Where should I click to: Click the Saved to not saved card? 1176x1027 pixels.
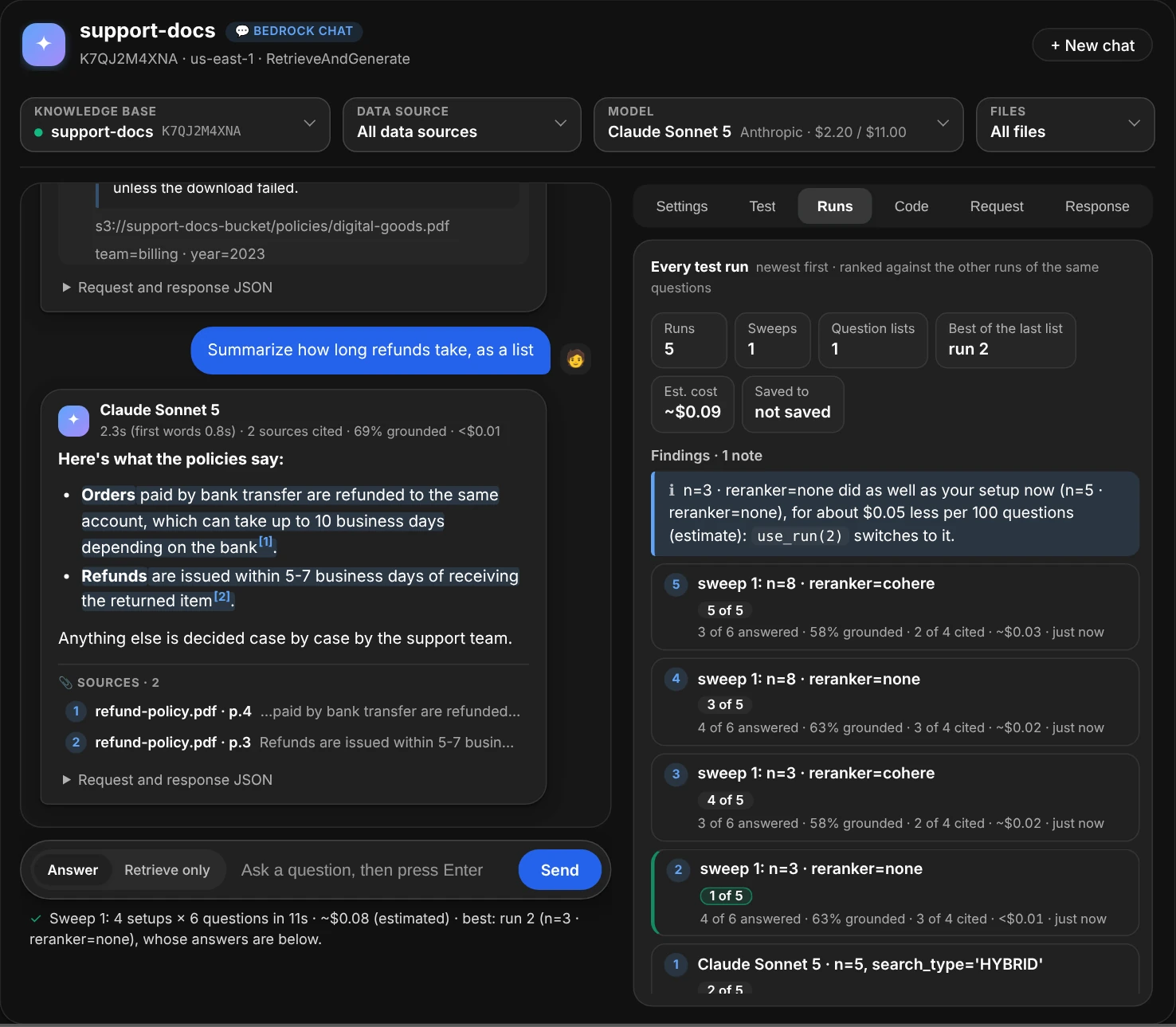793,404
